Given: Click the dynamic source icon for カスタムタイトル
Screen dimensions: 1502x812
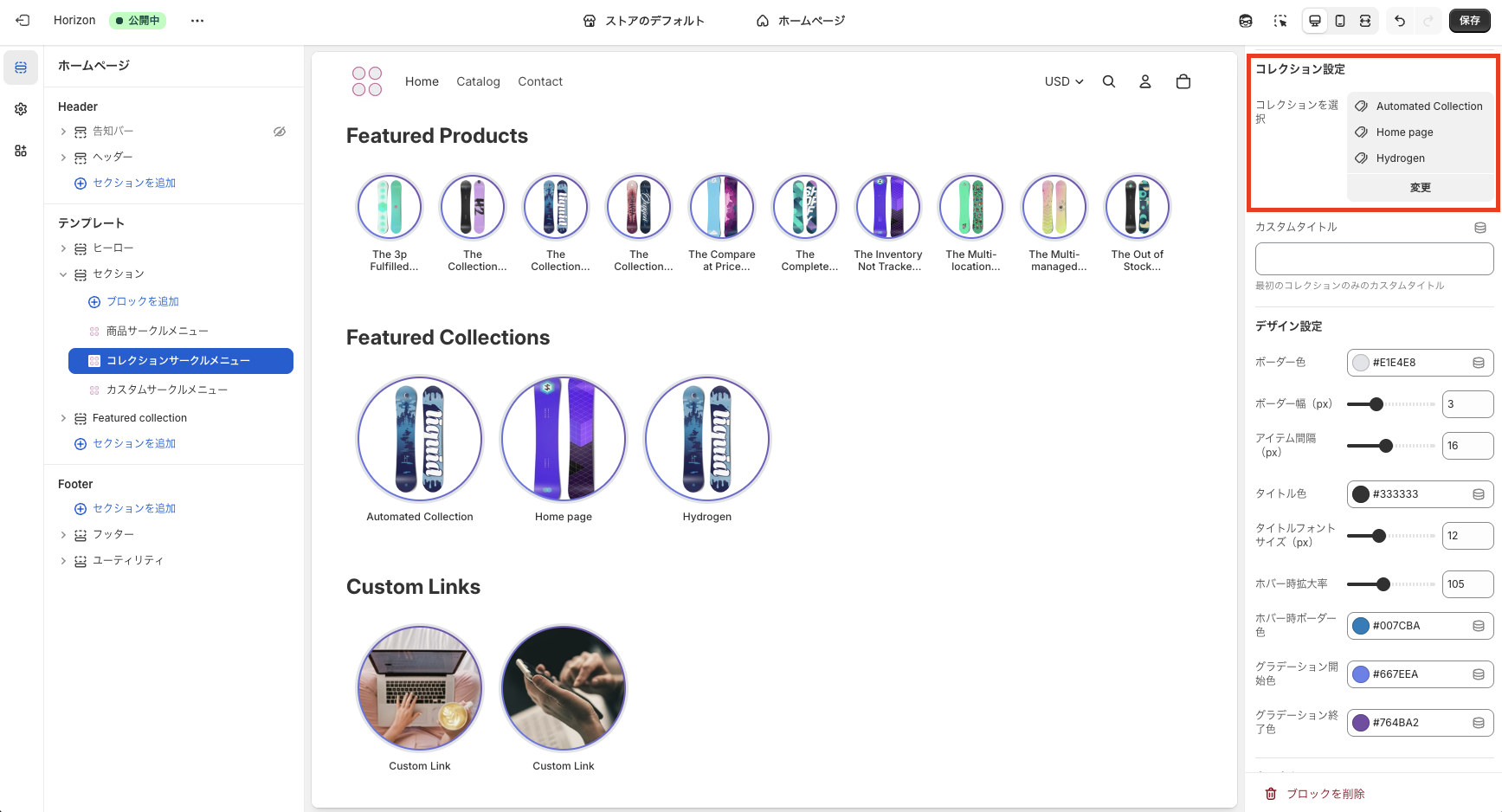Looking at the screenshot, I should point(1480,228).
